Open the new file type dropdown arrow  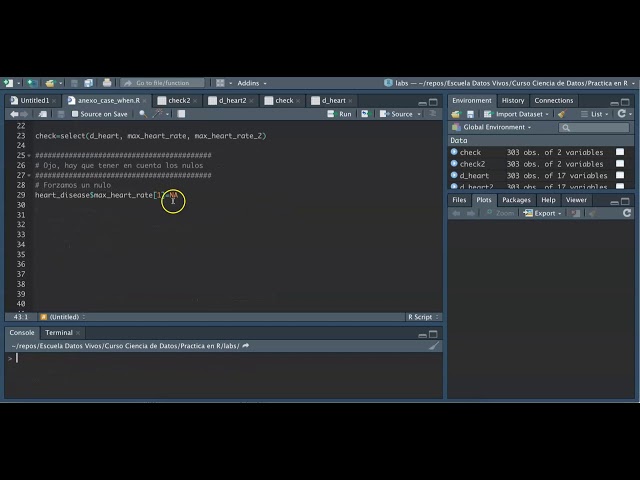coord(18,83)
